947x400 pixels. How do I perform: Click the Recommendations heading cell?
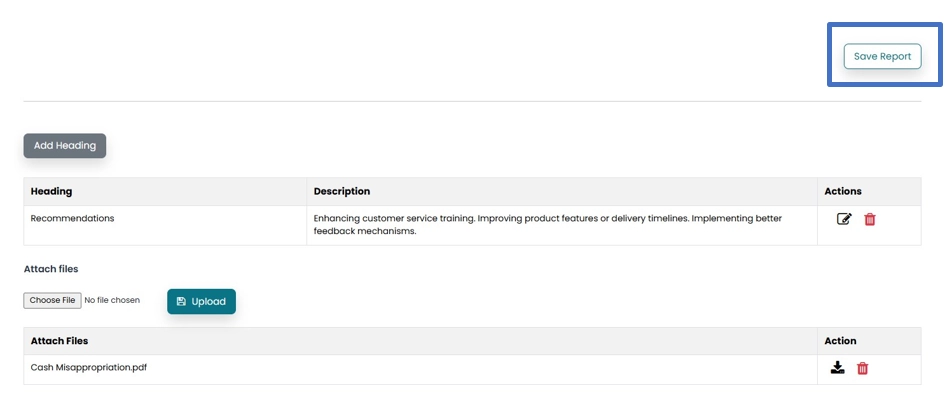[72, 218]
